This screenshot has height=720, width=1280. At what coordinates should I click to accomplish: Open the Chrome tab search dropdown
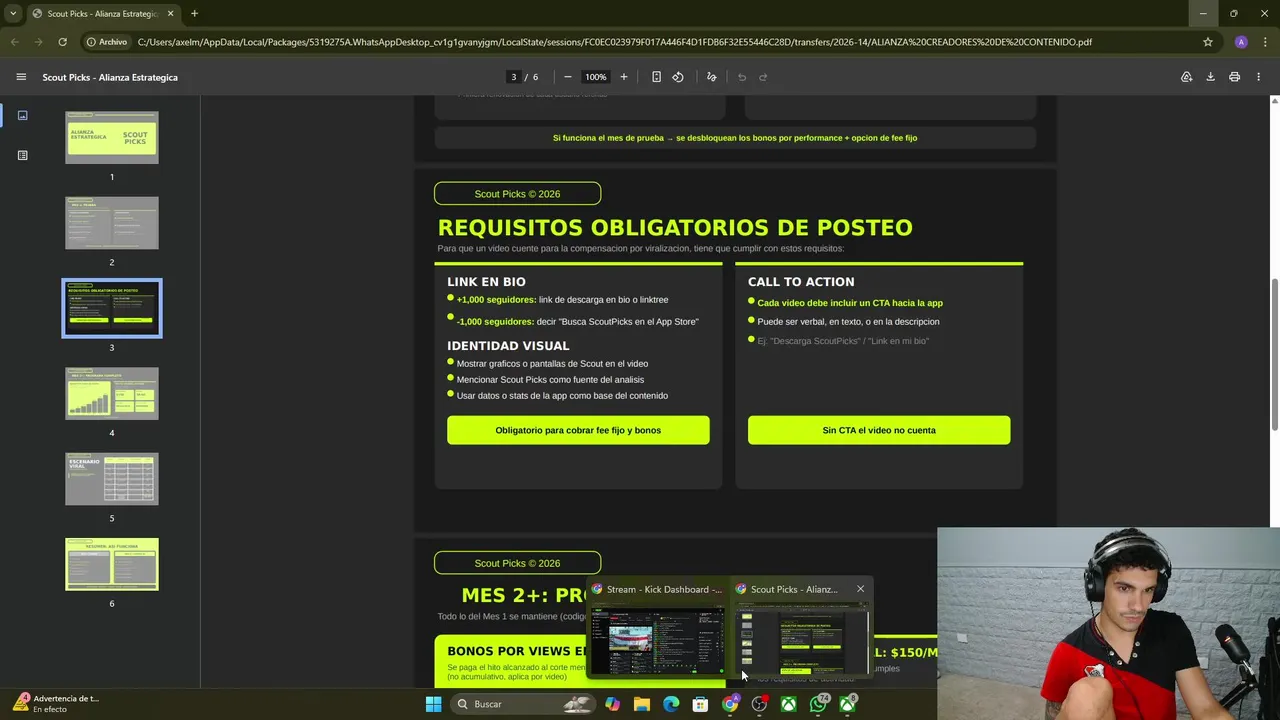point(13,14)
